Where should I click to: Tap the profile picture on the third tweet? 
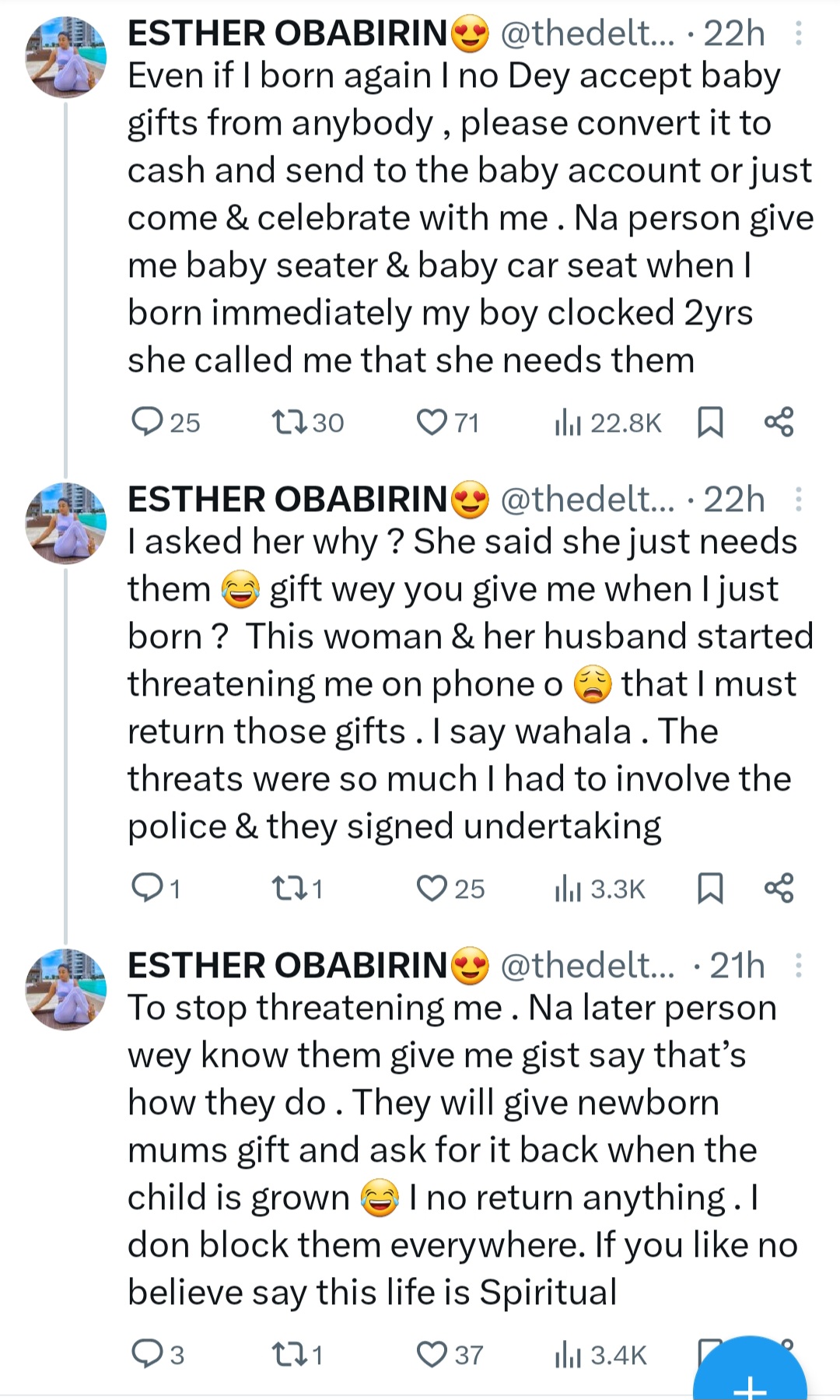tap(65, 989)
